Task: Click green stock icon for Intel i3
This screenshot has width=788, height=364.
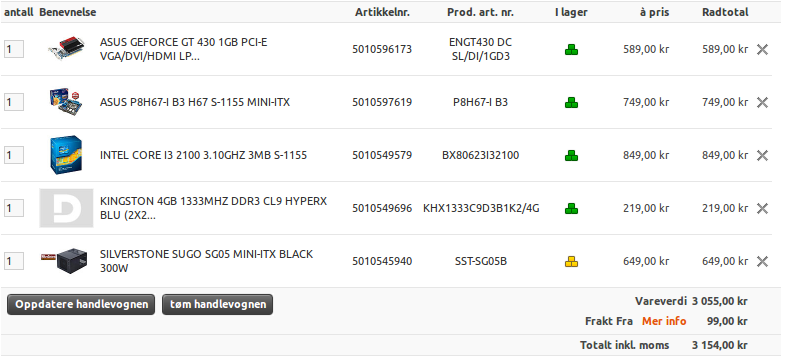Action: click(571, 155)
